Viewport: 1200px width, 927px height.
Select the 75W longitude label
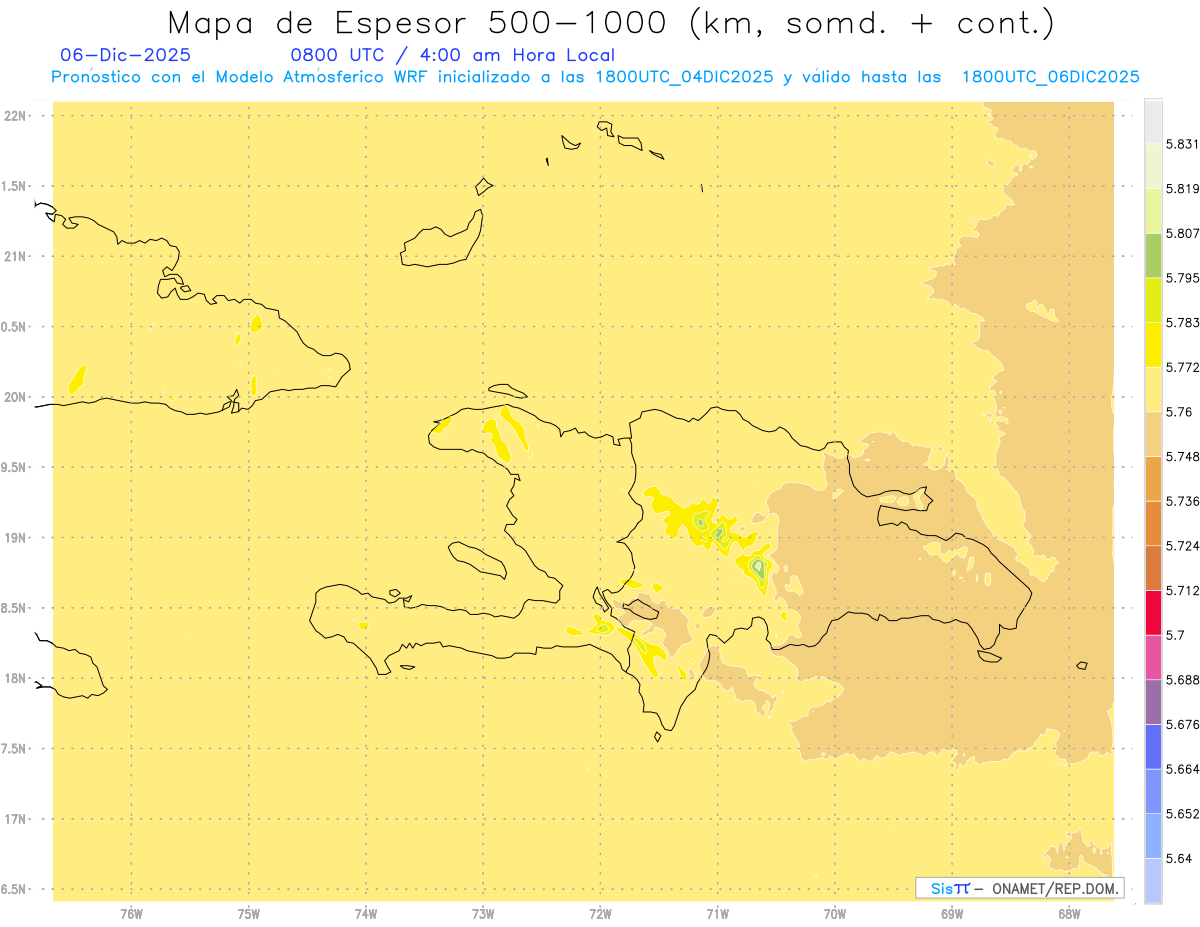(249, 914)
